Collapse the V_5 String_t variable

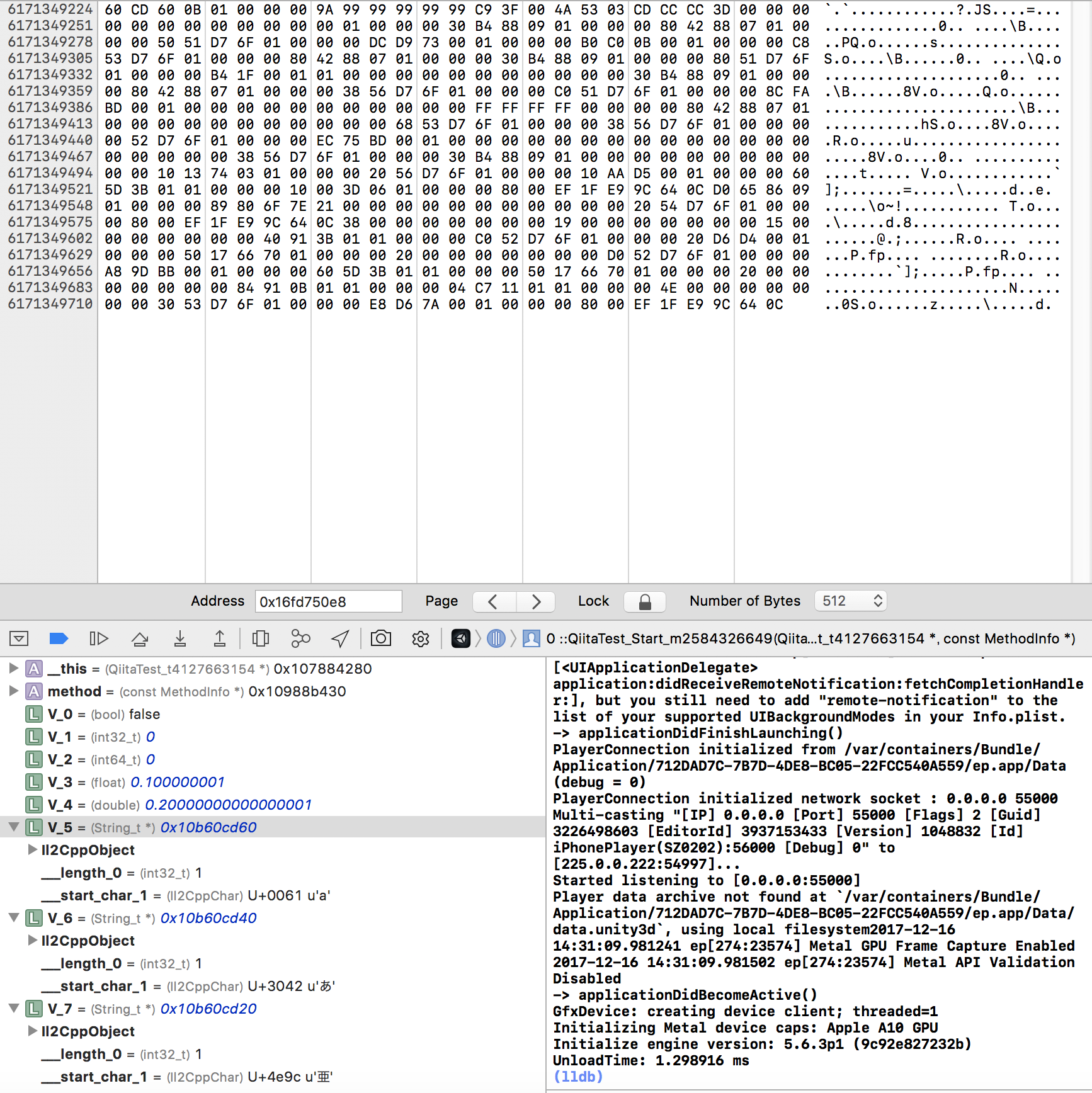click(x=13, y=827)
